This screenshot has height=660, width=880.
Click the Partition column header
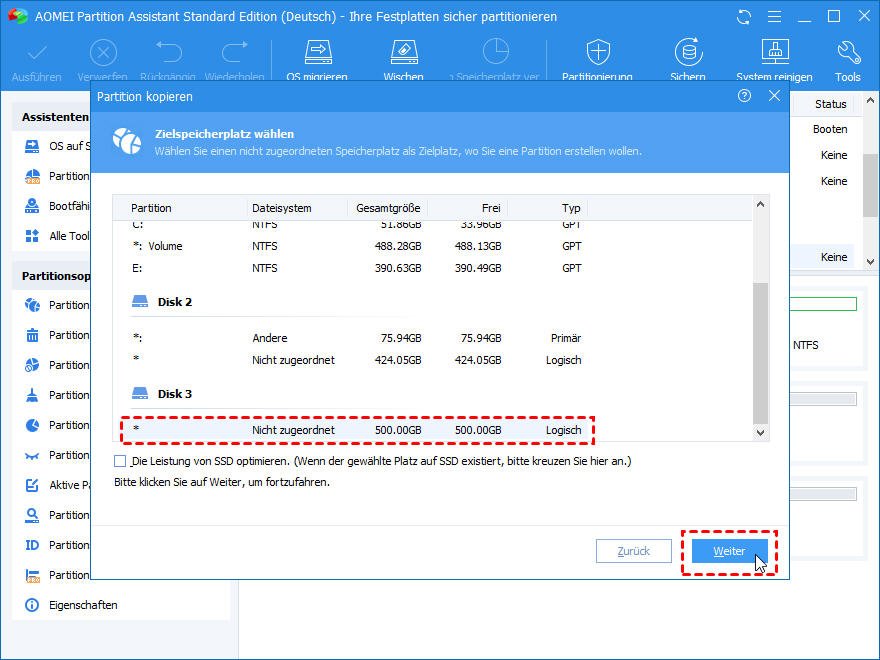coord(151,208)
